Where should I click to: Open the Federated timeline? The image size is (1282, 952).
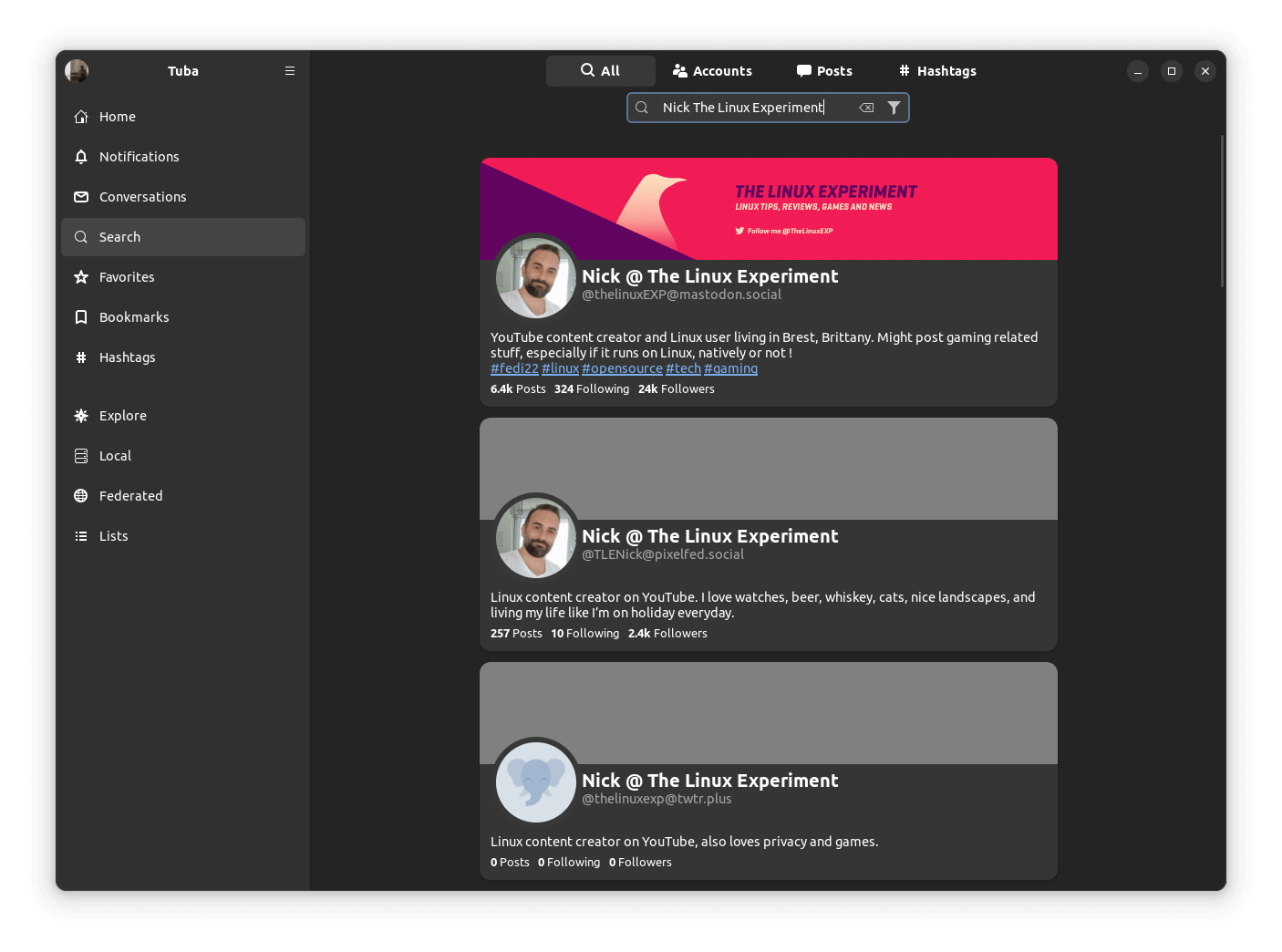[130, 495]
